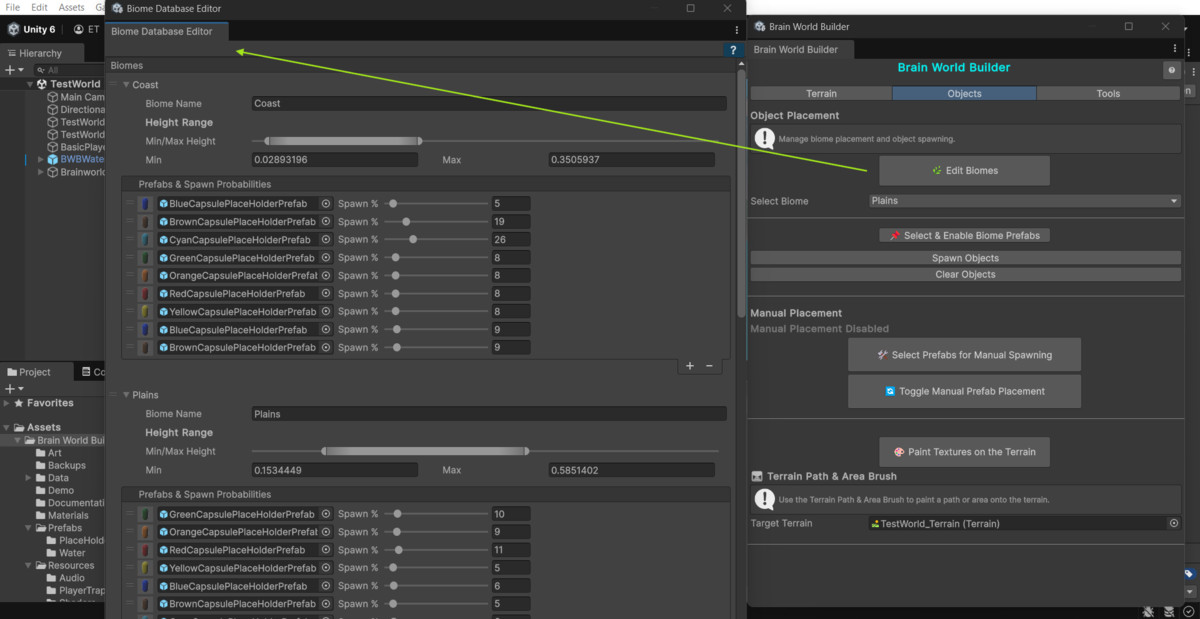This screenshot has width=1200, height=619.
Task: Click Brain World Builder window title icon
Action: (x=760, y=27)
